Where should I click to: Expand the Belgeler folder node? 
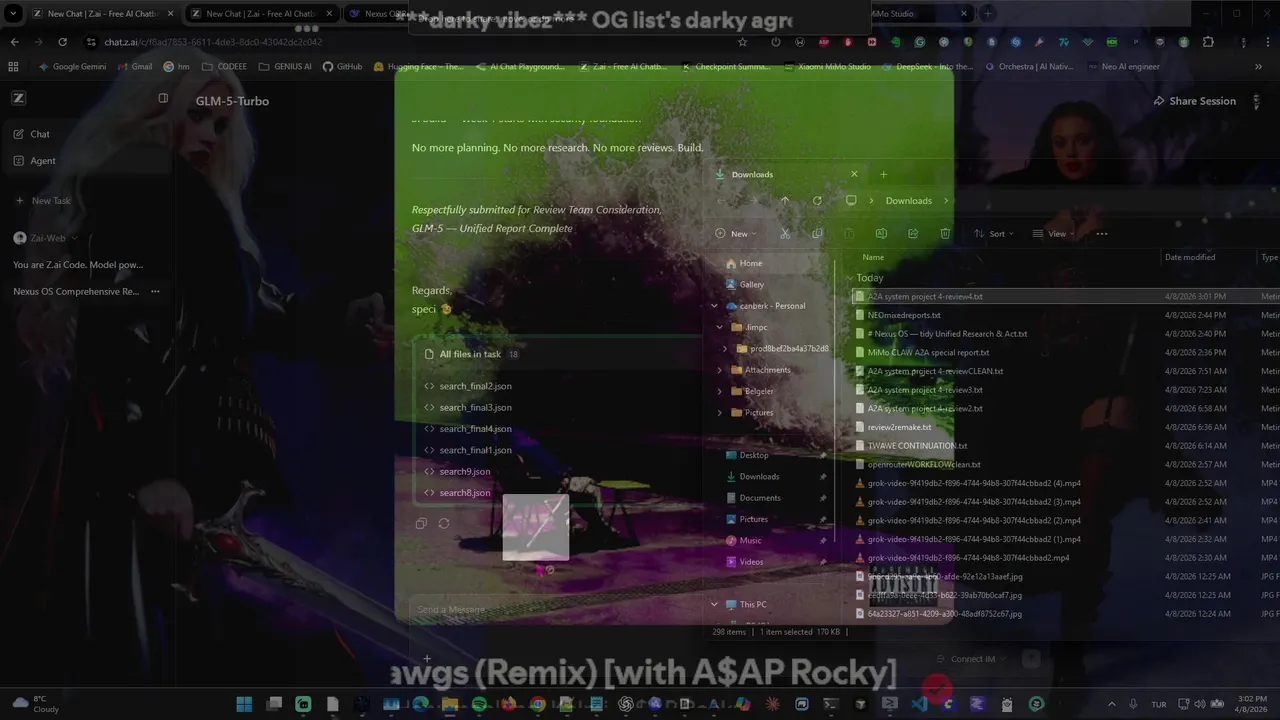pos(720,391)
